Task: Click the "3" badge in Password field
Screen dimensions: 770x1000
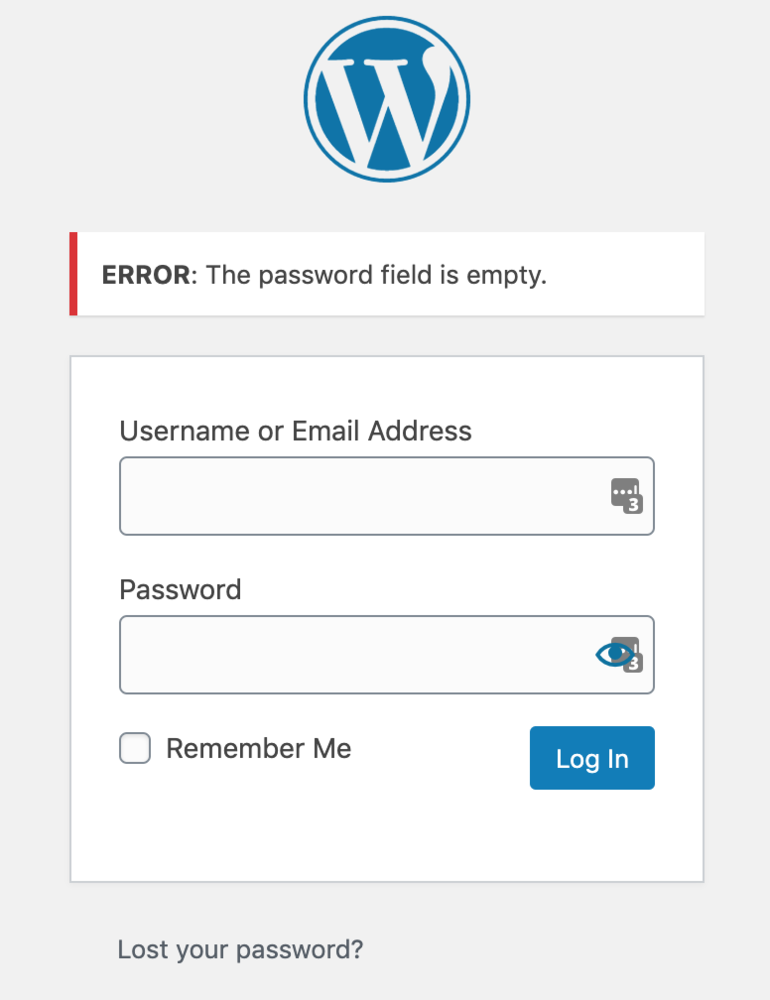Action: [x=634, y=664]
